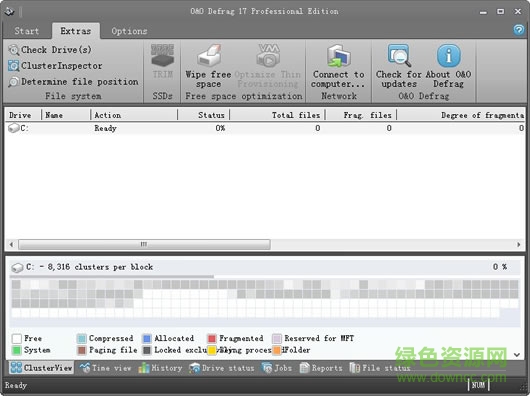Sort by the Drive column header
The image size is (530, 396).
click(x=23, y=115)
